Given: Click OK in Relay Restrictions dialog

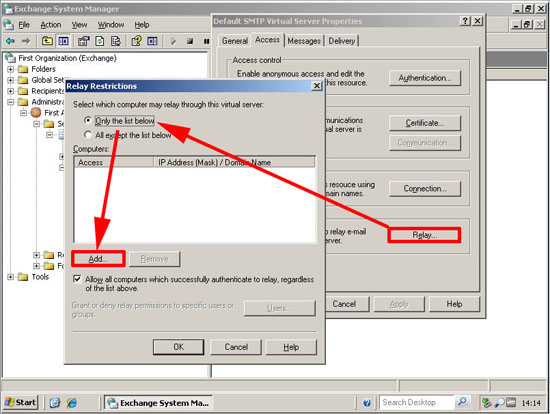Looking at the screenshot, I should (179, 347).
